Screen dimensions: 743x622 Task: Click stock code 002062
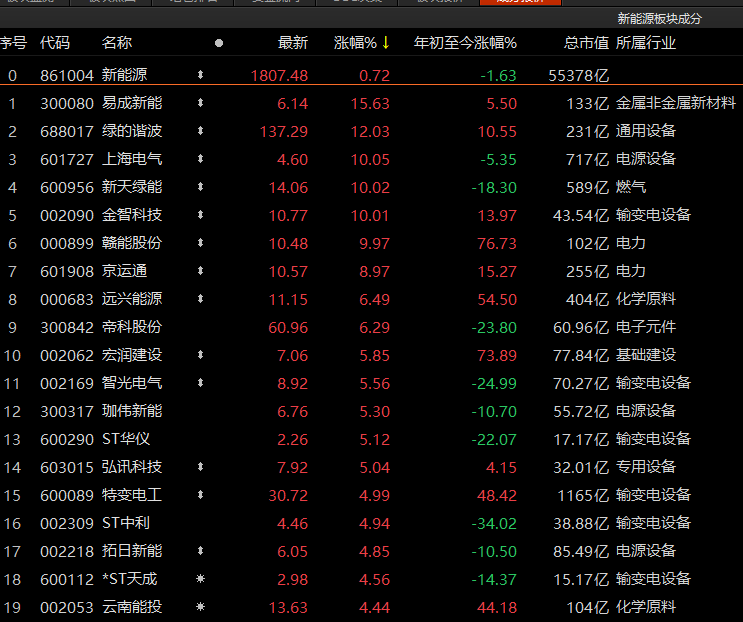(x=67, y=355)
